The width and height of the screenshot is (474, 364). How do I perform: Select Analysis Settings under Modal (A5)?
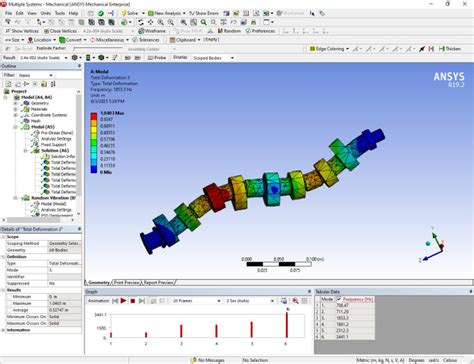click(x=56, y=139)
